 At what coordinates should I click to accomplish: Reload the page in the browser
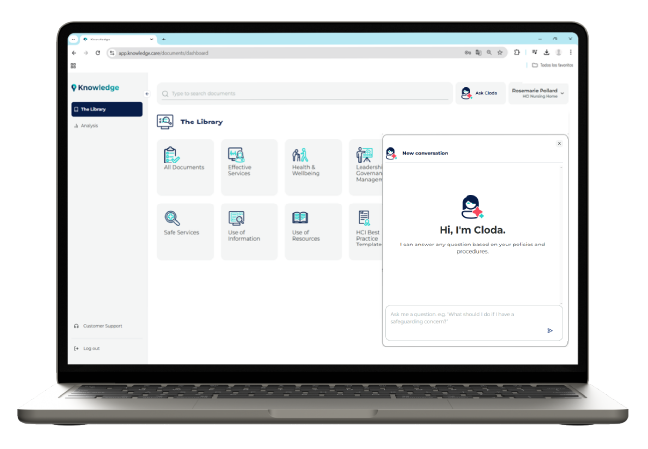coord(97,52)
